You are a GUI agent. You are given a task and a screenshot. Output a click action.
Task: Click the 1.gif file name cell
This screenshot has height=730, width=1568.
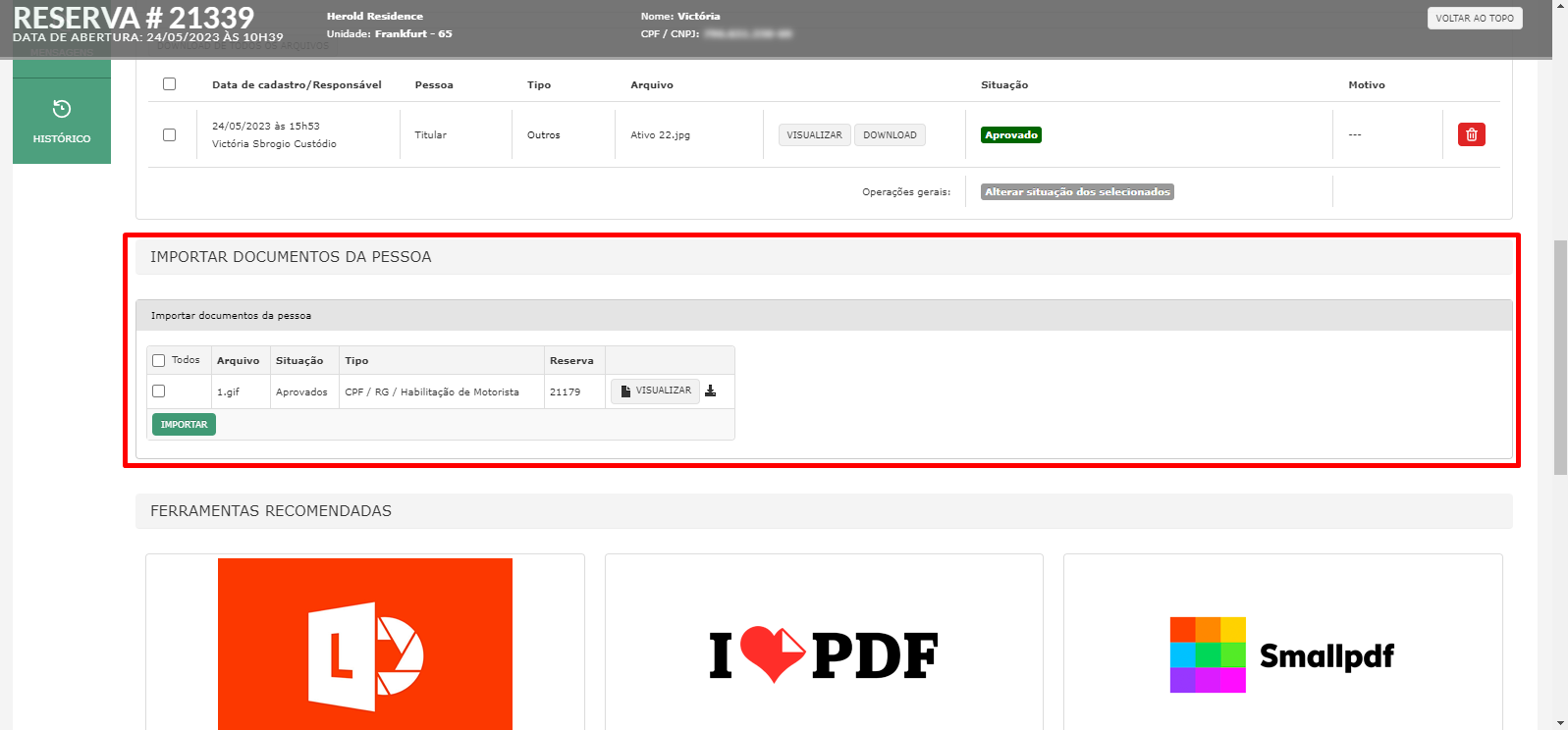228,391
